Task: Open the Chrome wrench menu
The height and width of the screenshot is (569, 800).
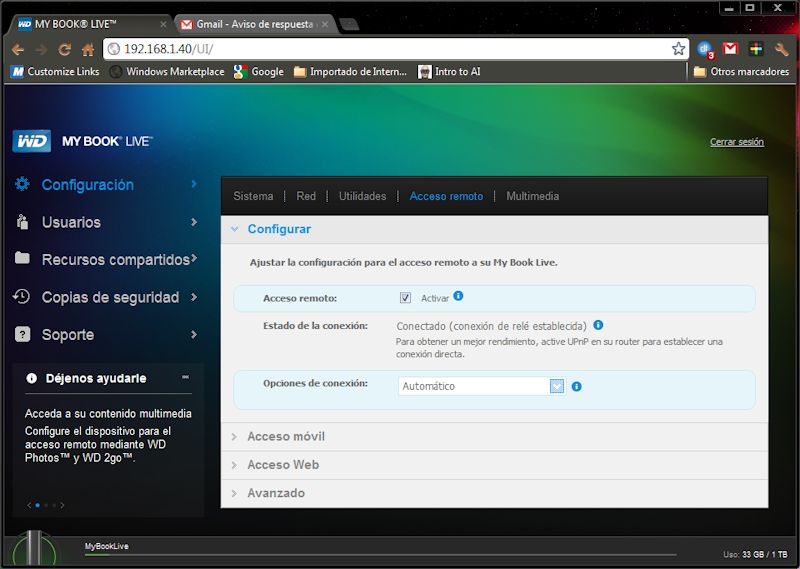Action: [781, 49]
